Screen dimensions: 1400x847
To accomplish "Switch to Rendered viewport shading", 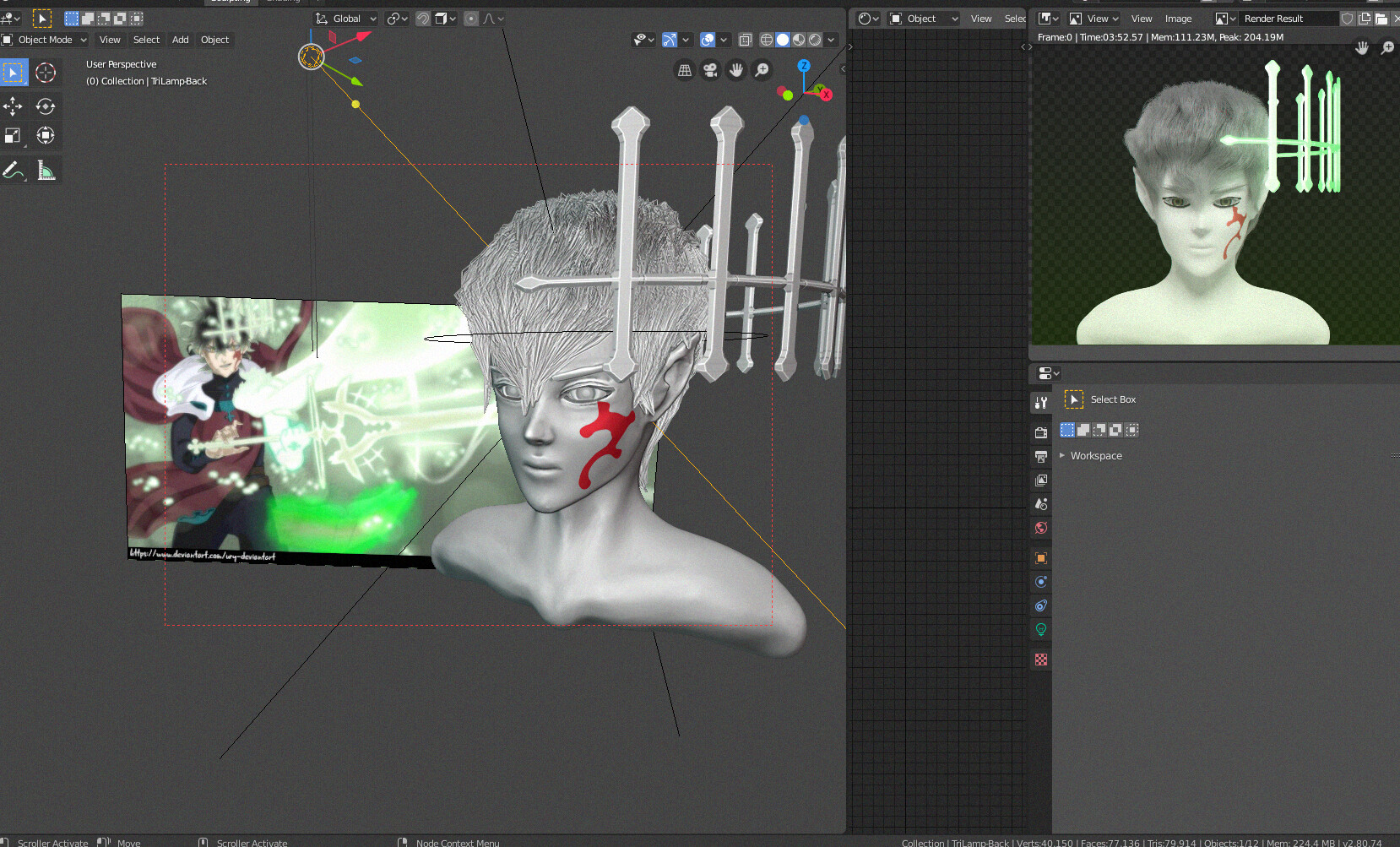I will [815, 40].
